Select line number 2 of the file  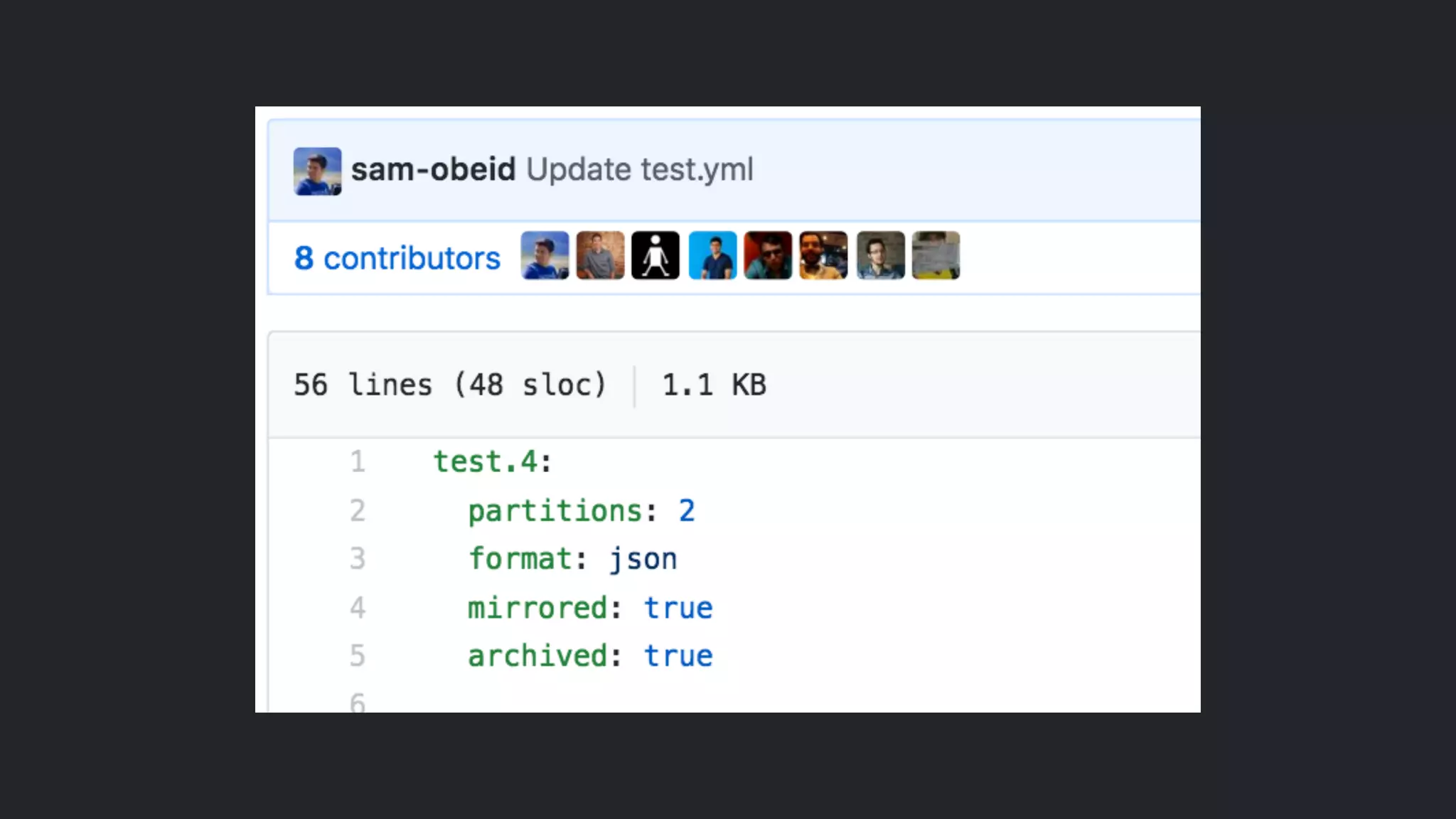tap(358, 511)
